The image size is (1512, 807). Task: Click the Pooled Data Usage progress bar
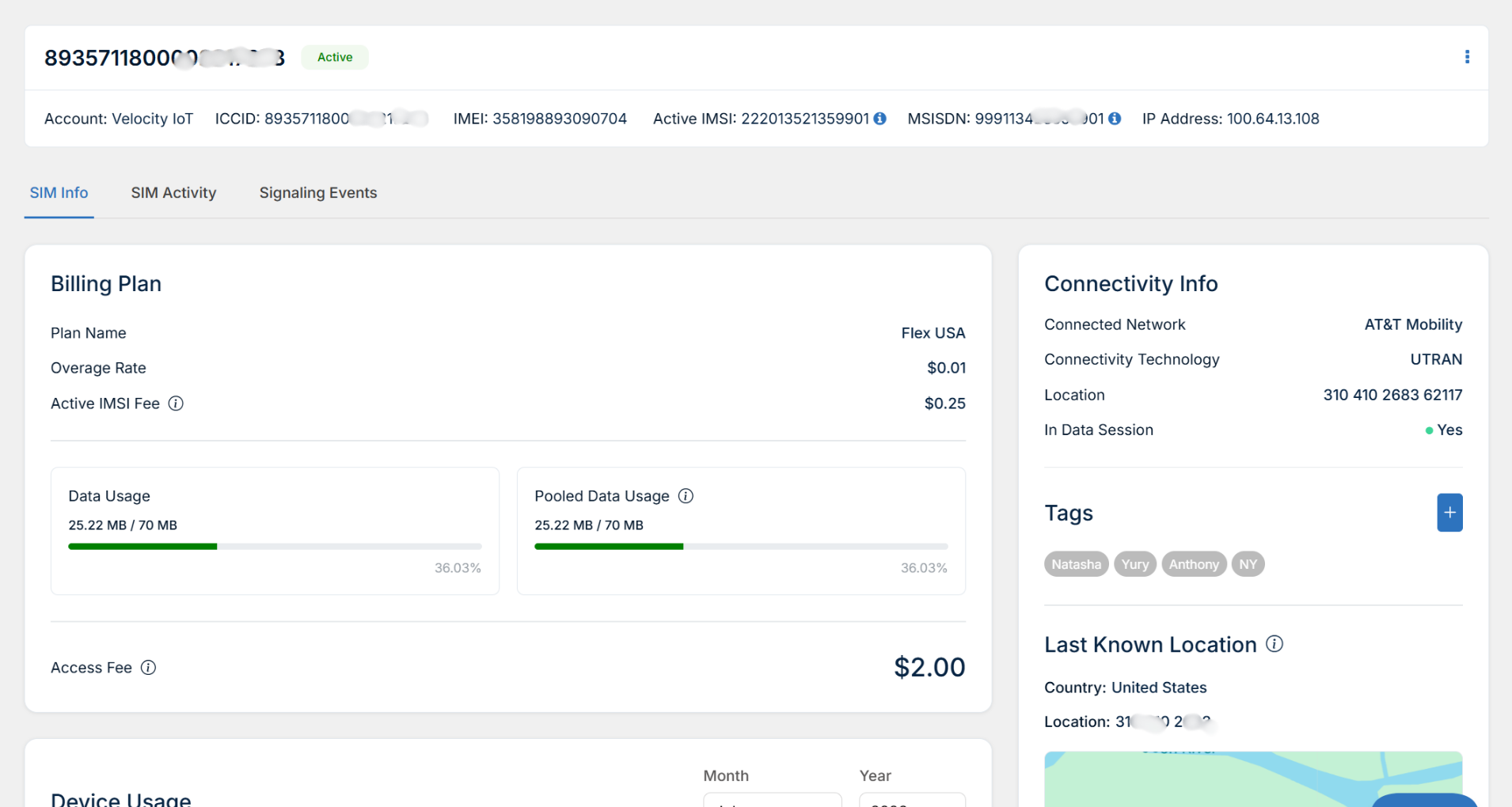(741, 547)
